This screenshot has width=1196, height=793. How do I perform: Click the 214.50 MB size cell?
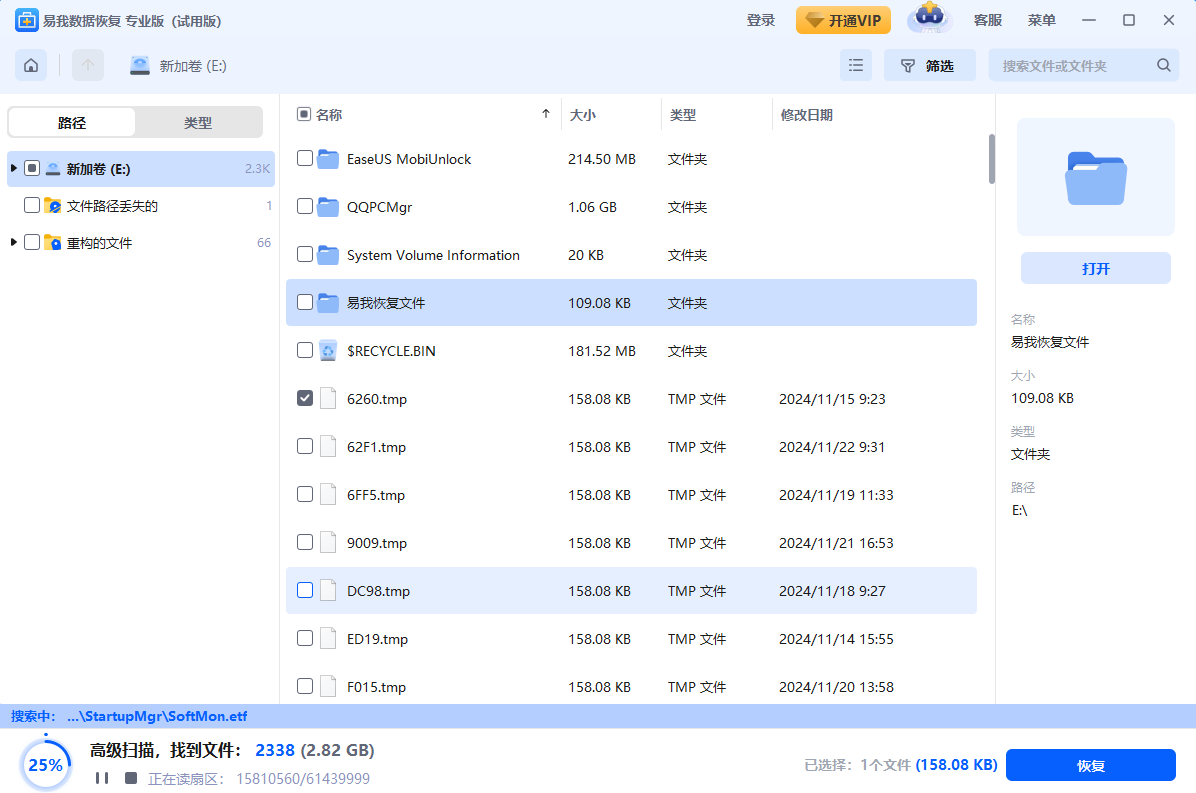click(x=602, y=159)
